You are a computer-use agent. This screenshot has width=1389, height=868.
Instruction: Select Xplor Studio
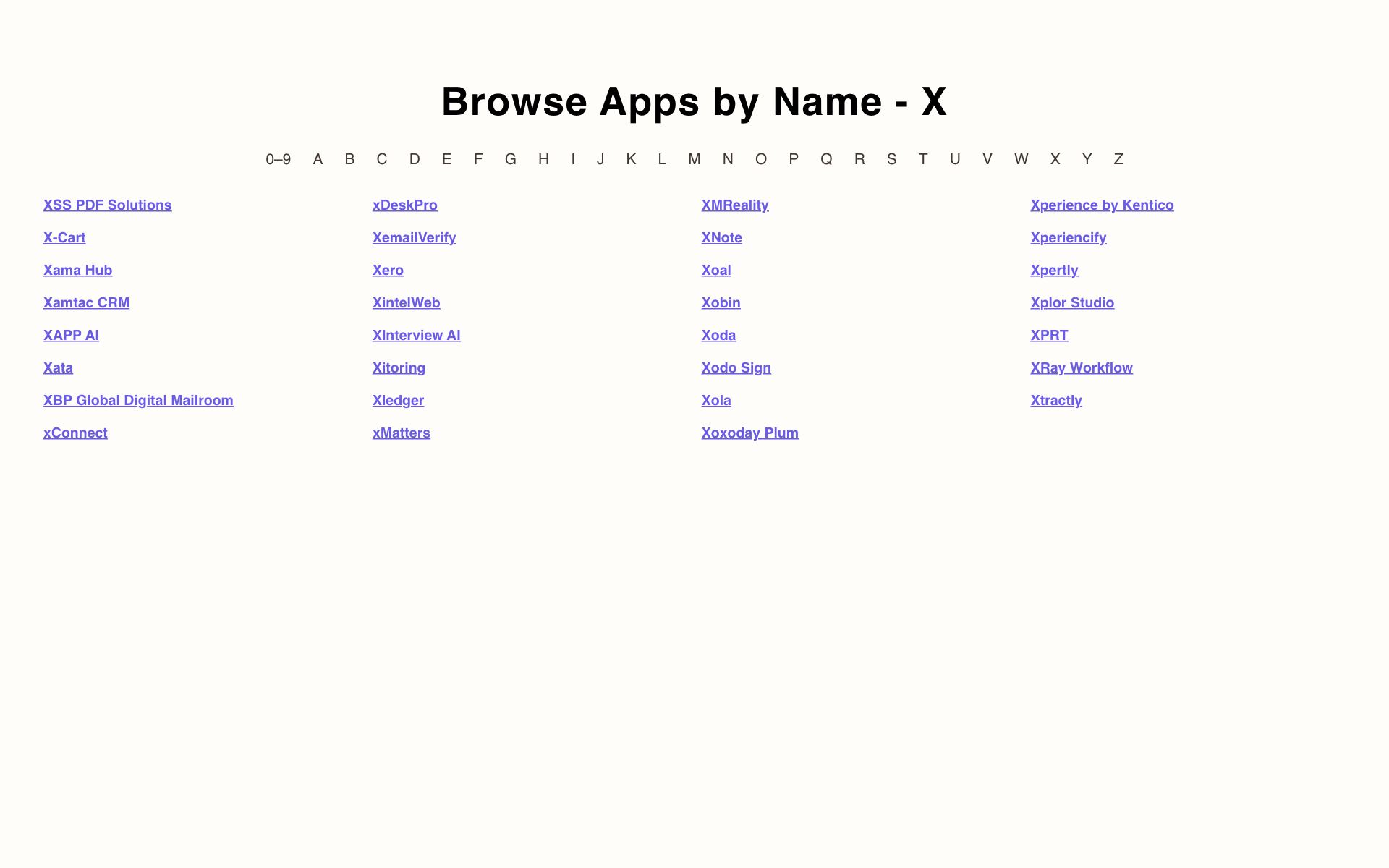point(1072,302)
